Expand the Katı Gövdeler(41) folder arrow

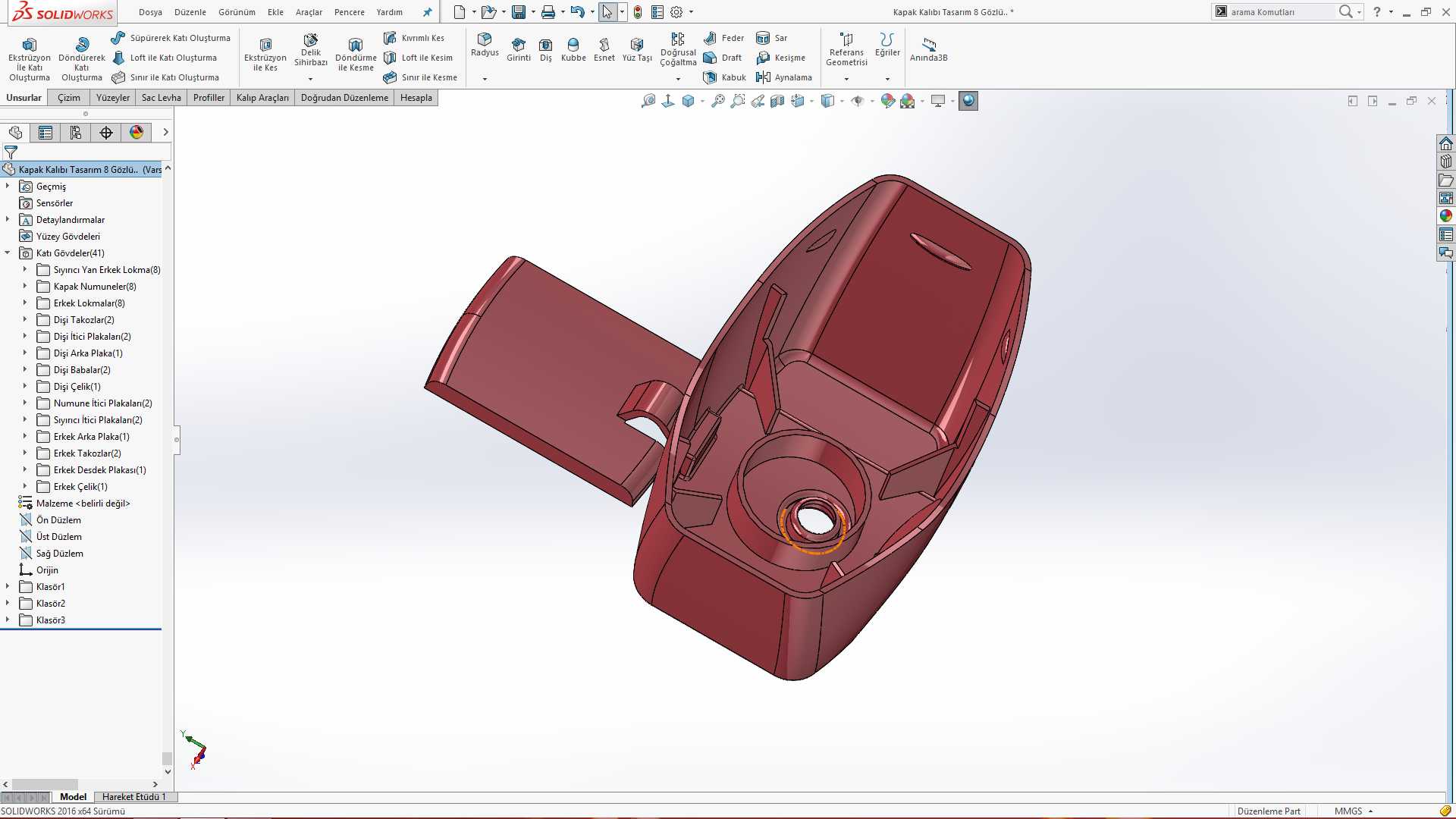pos(8,253)
